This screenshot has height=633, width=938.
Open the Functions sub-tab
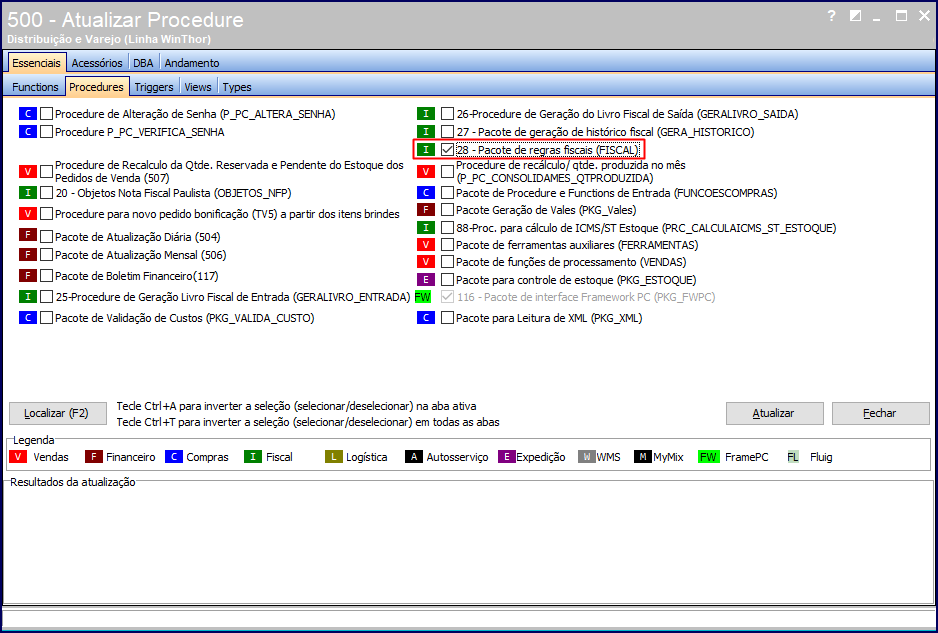[x=35, y=87]
